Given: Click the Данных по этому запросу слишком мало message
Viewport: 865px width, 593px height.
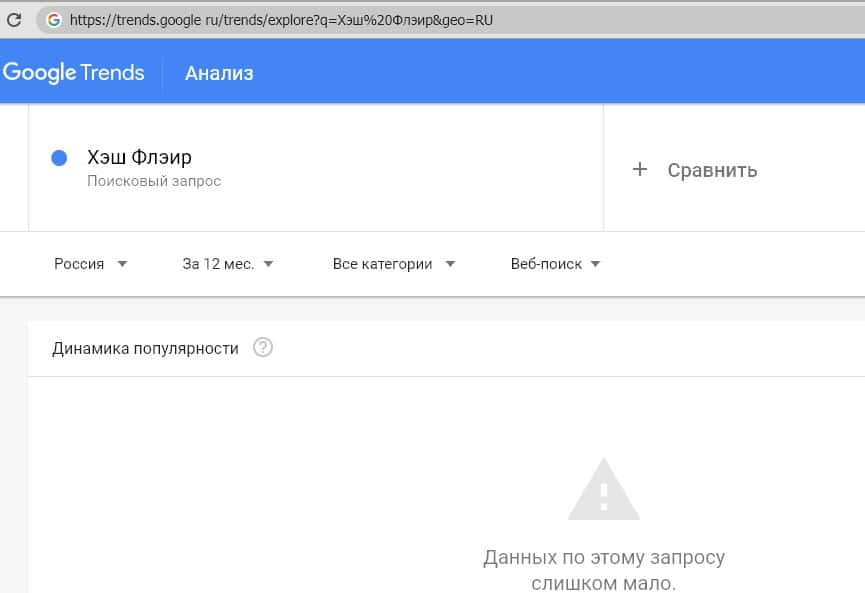Looking at the screenshot, I should tap(603, 569).
